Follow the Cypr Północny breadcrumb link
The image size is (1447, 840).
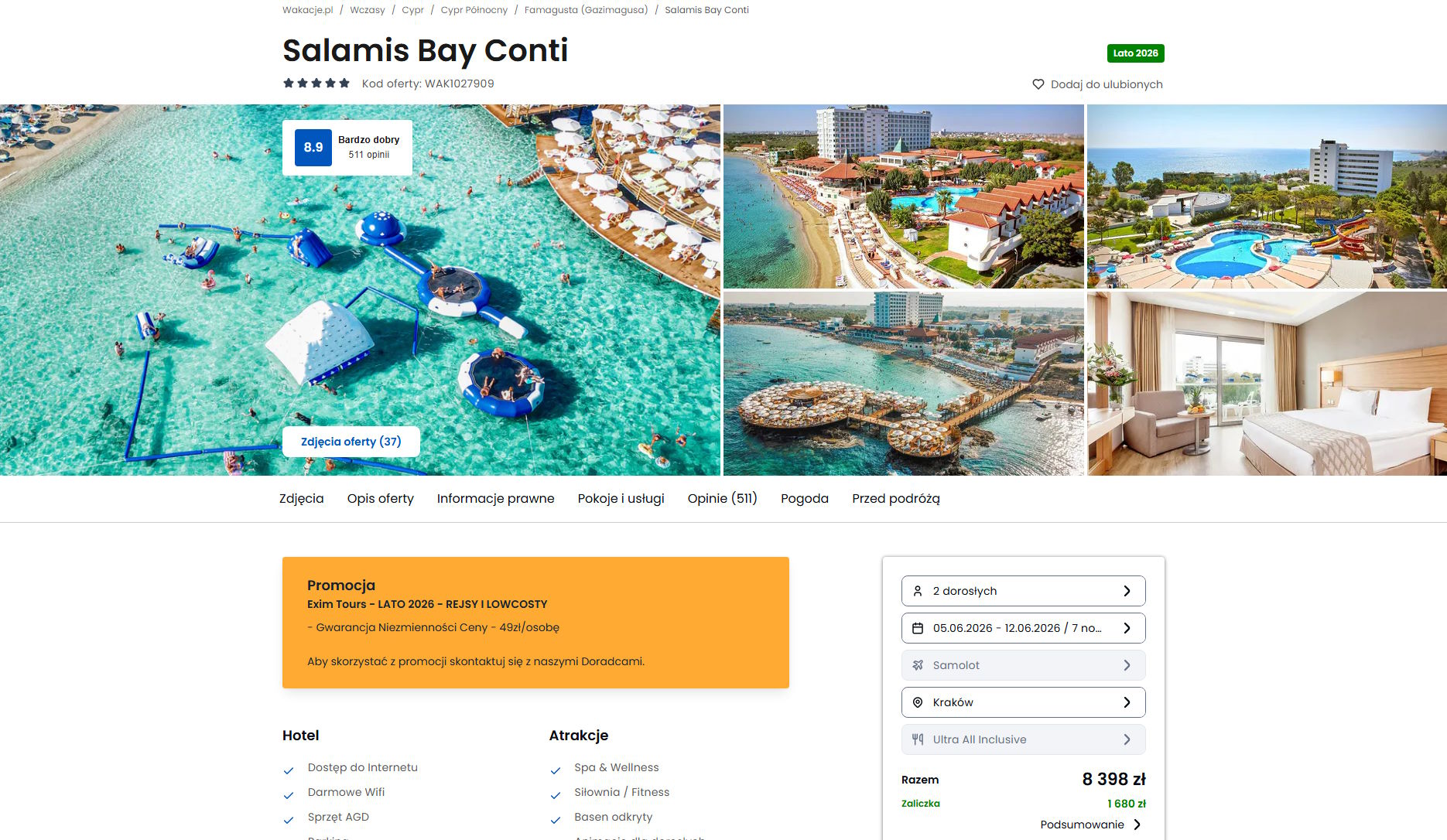click(x=474, y=10)
